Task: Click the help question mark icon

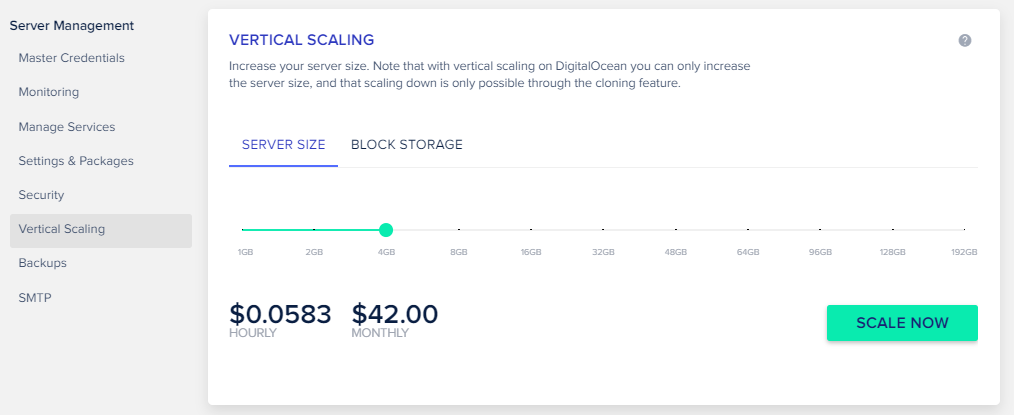Action: coord(964,40)
